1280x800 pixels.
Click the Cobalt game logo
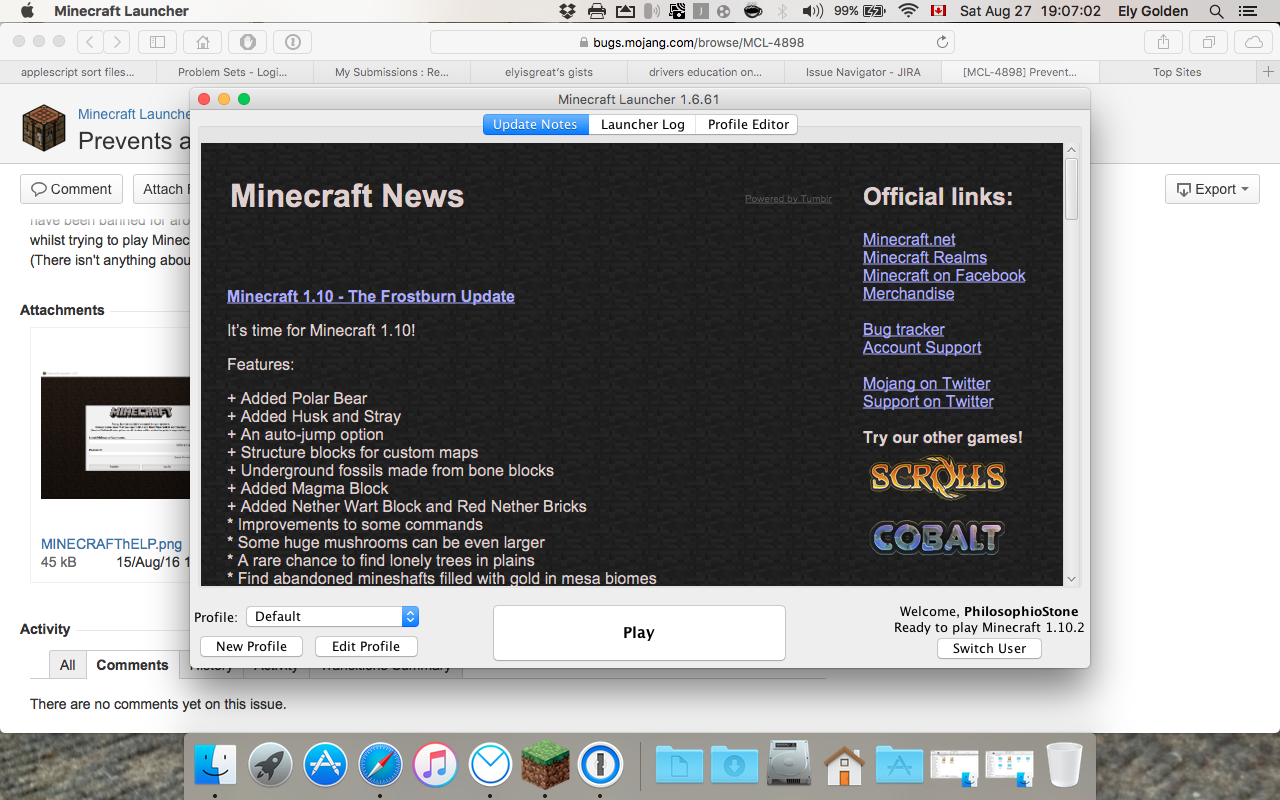coord(937,538)
